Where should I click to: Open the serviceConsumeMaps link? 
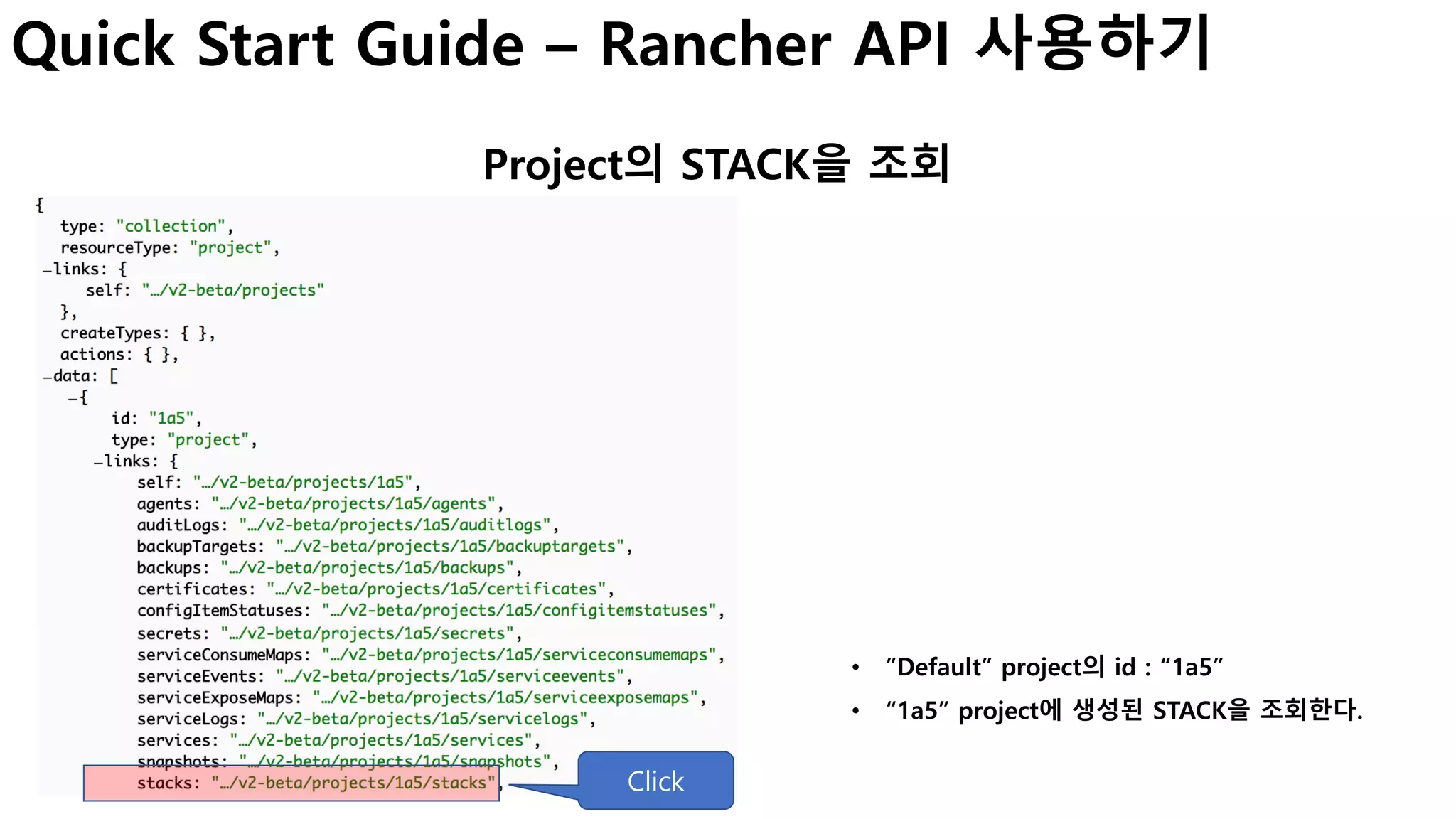[518, 654]
